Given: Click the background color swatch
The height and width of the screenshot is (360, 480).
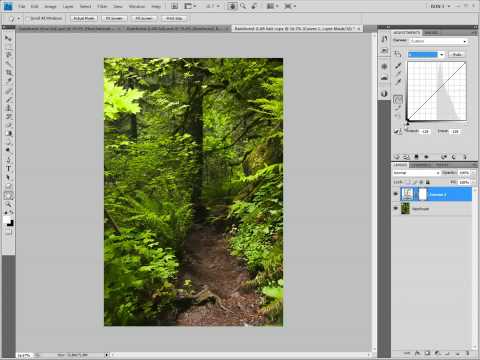Looking at the screenshot, I should 11,224.
